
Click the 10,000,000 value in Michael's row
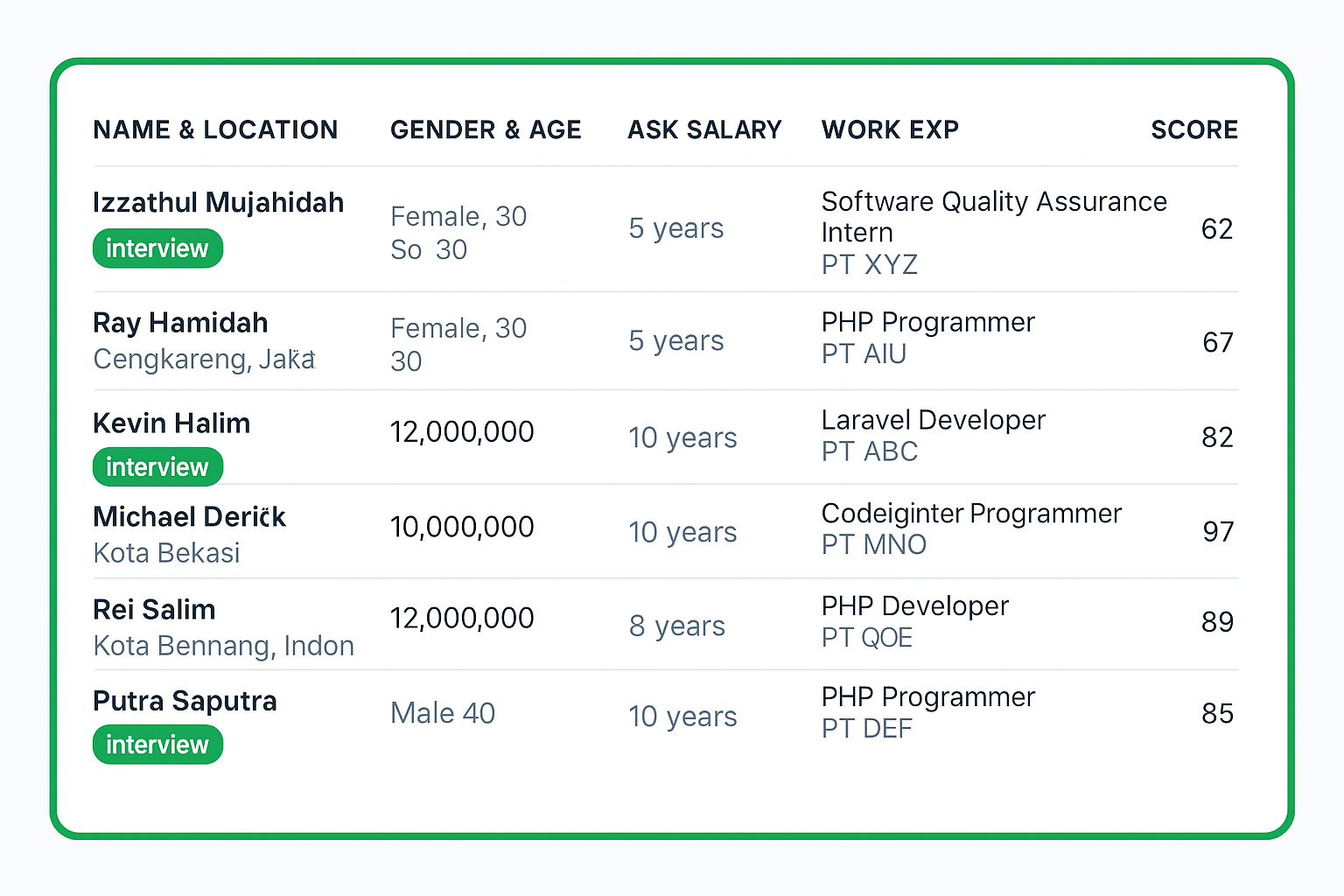pos(462,527)
